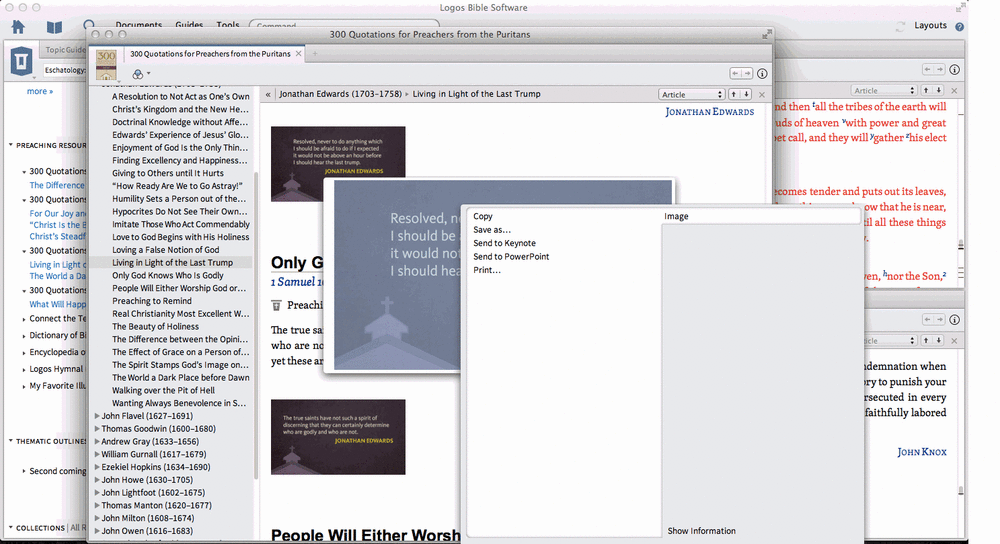Open Article dropdown in top right panel
This screenshot has width=1000, height=544.
pos(885,91)
